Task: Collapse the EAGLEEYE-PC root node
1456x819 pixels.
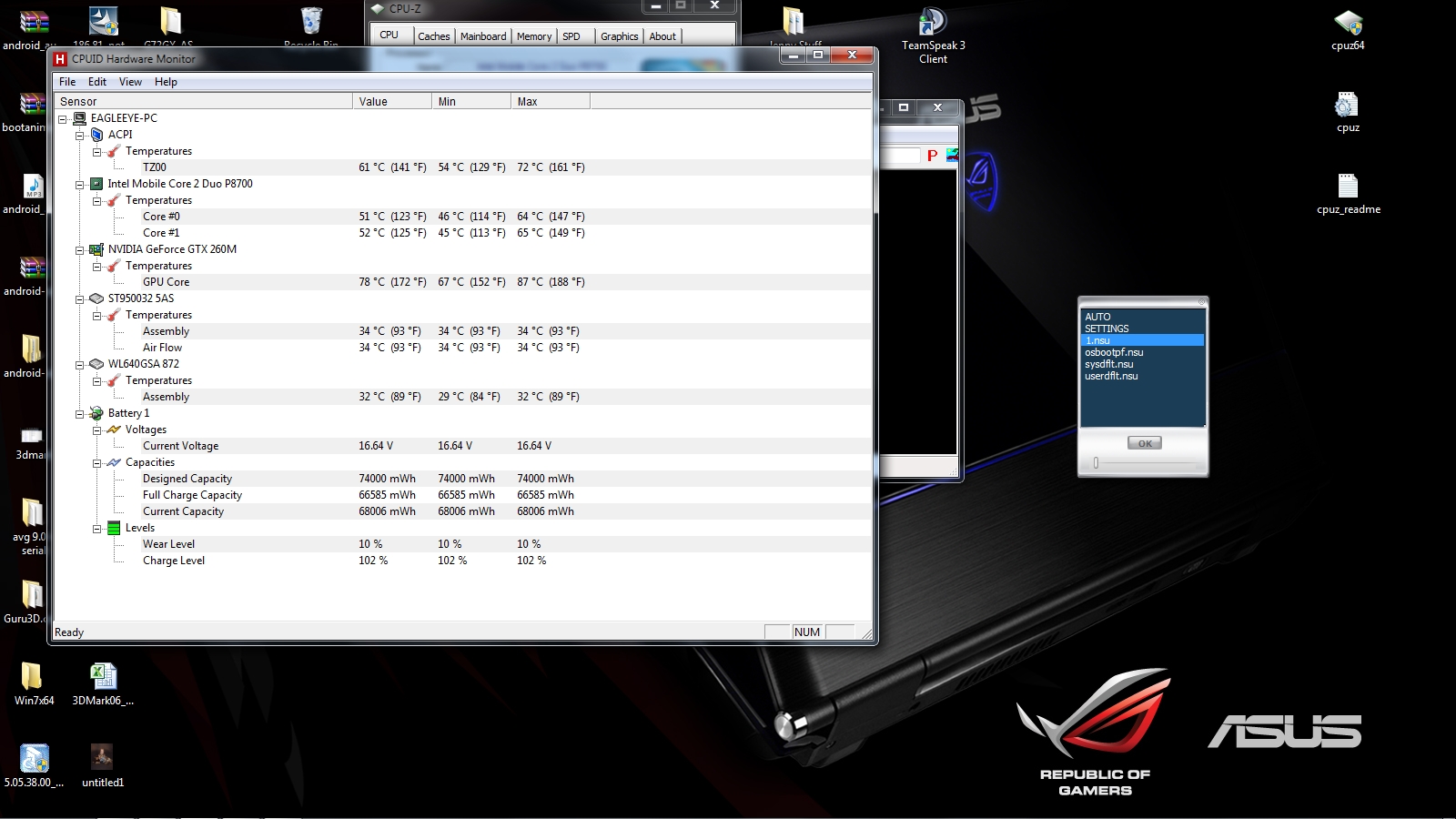Action: (x=63, y=119)
